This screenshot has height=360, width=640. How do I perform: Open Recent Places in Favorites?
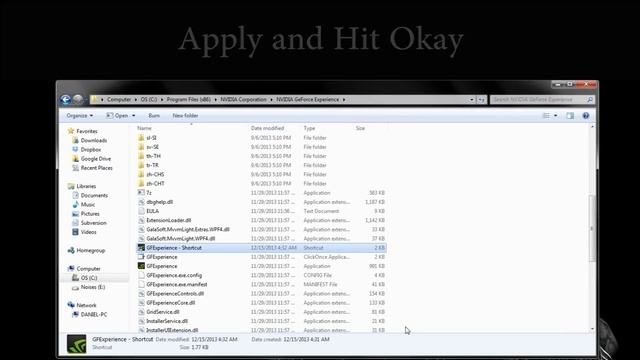tap(96, 168)
